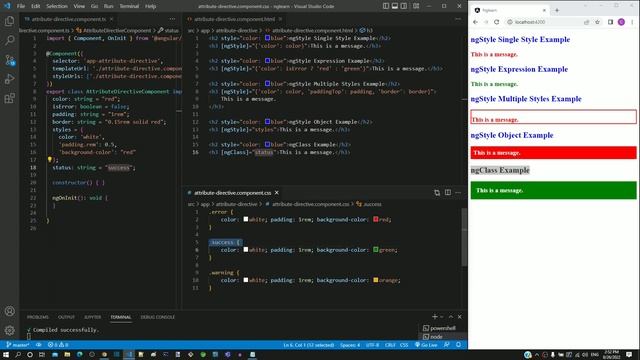The image size is (640, 360).
Task: Open white color swatch in .error rule
Action: coord(246,219)
